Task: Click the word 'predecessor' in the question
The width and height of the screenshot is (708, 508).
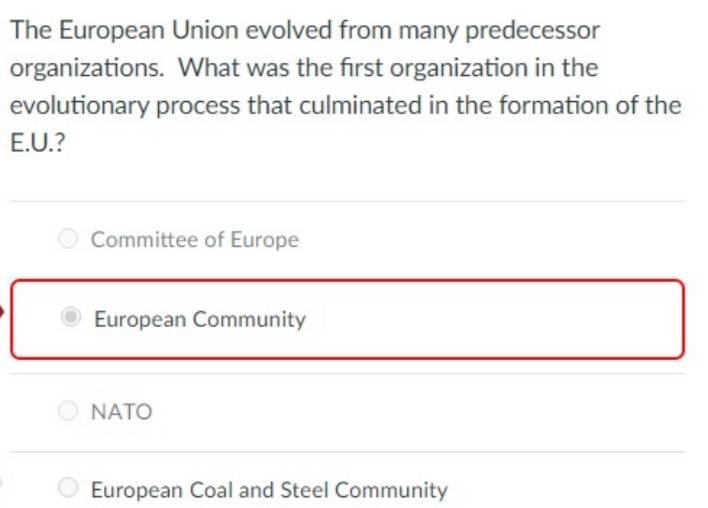Action: click(x=532, y=31)
